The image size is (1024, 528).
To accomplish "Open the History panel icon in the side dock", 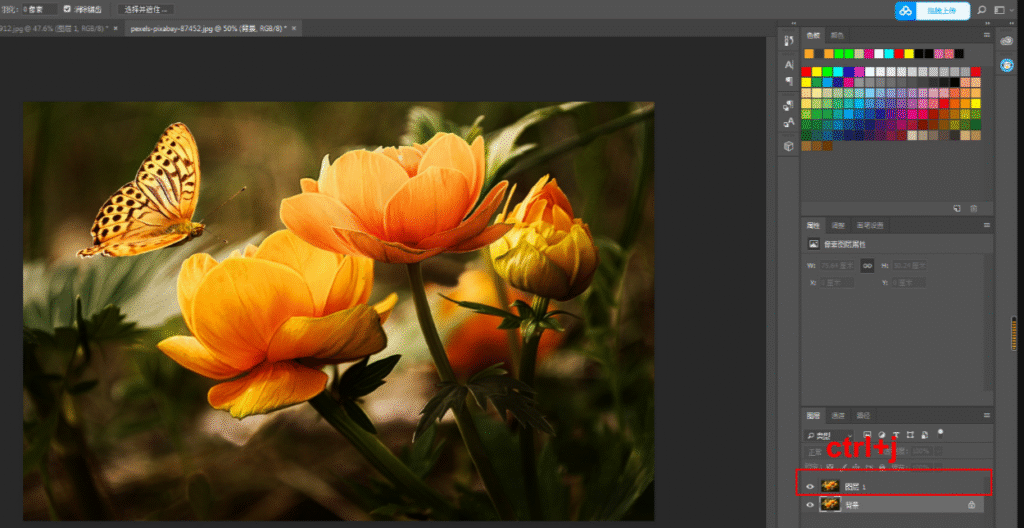I will (788, 41).
